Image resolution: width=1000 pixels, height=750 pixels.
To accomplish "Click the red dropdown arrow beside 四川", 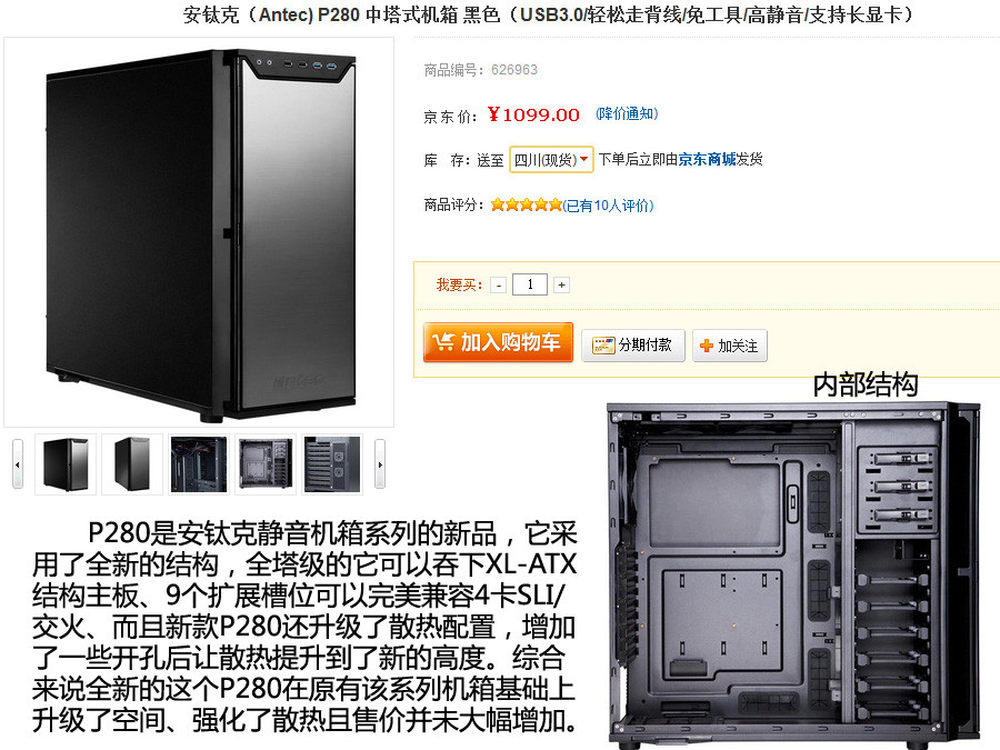I will 584,159.
